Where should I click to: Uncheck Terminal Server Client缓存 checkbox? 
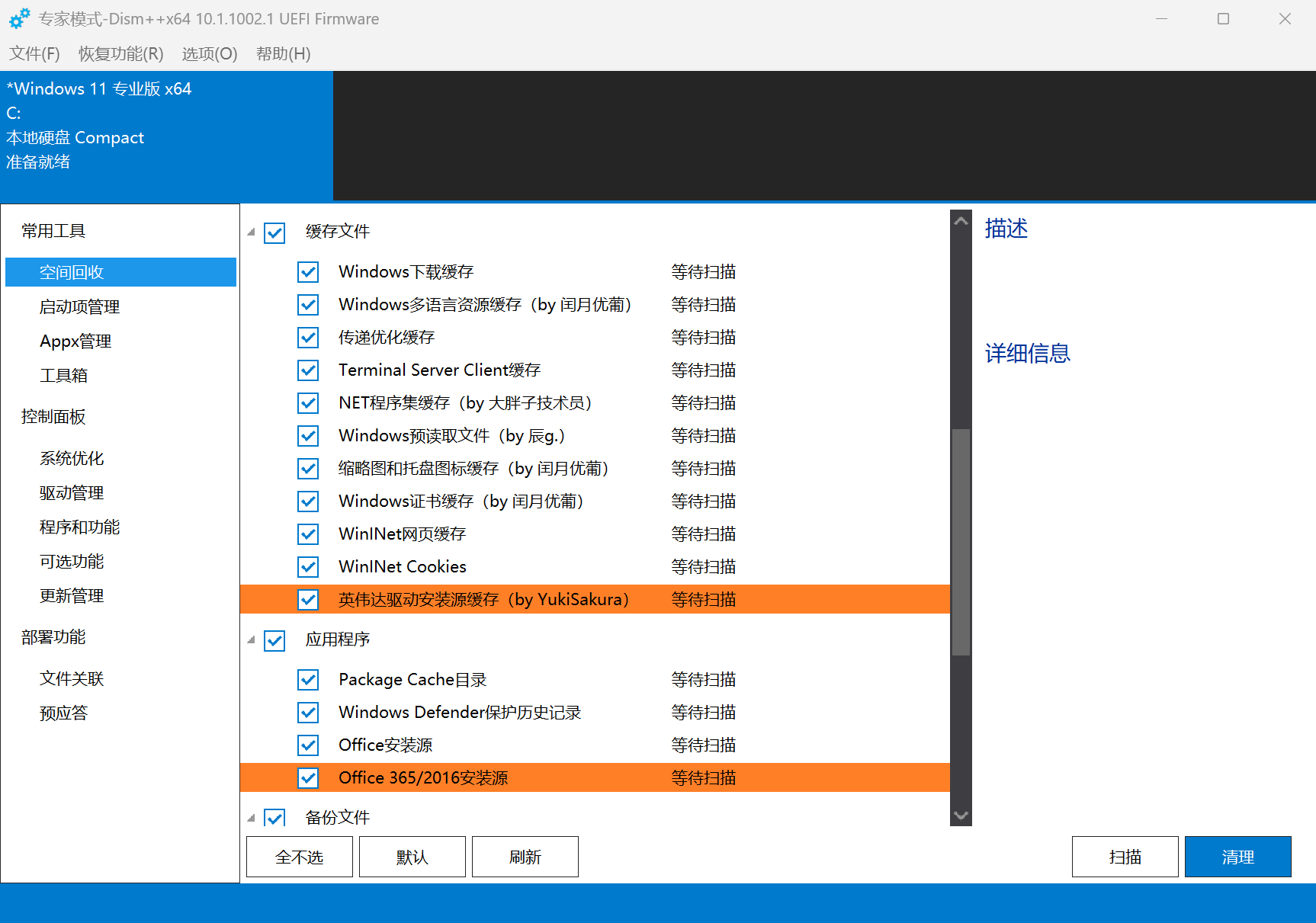point(308,370)
